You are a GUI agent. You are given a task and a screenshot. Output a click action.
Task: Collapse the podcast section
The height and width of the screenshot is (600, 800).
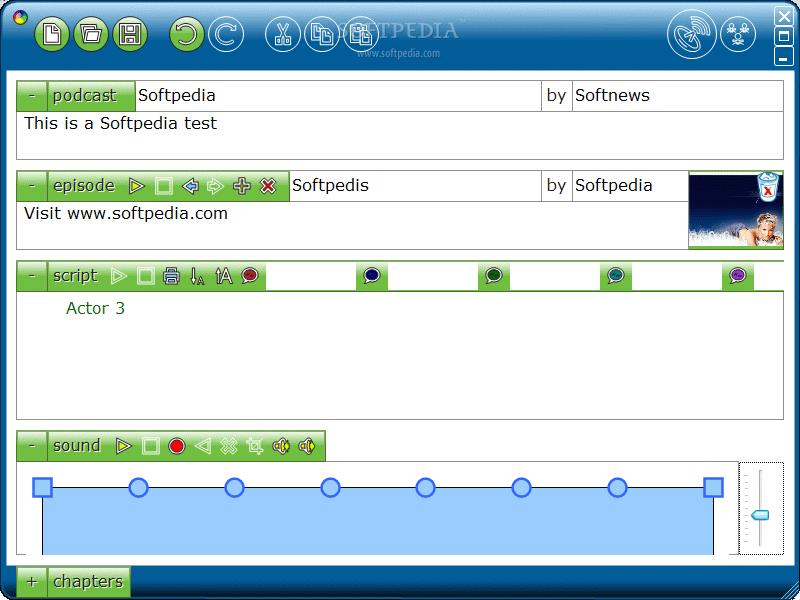32,96
